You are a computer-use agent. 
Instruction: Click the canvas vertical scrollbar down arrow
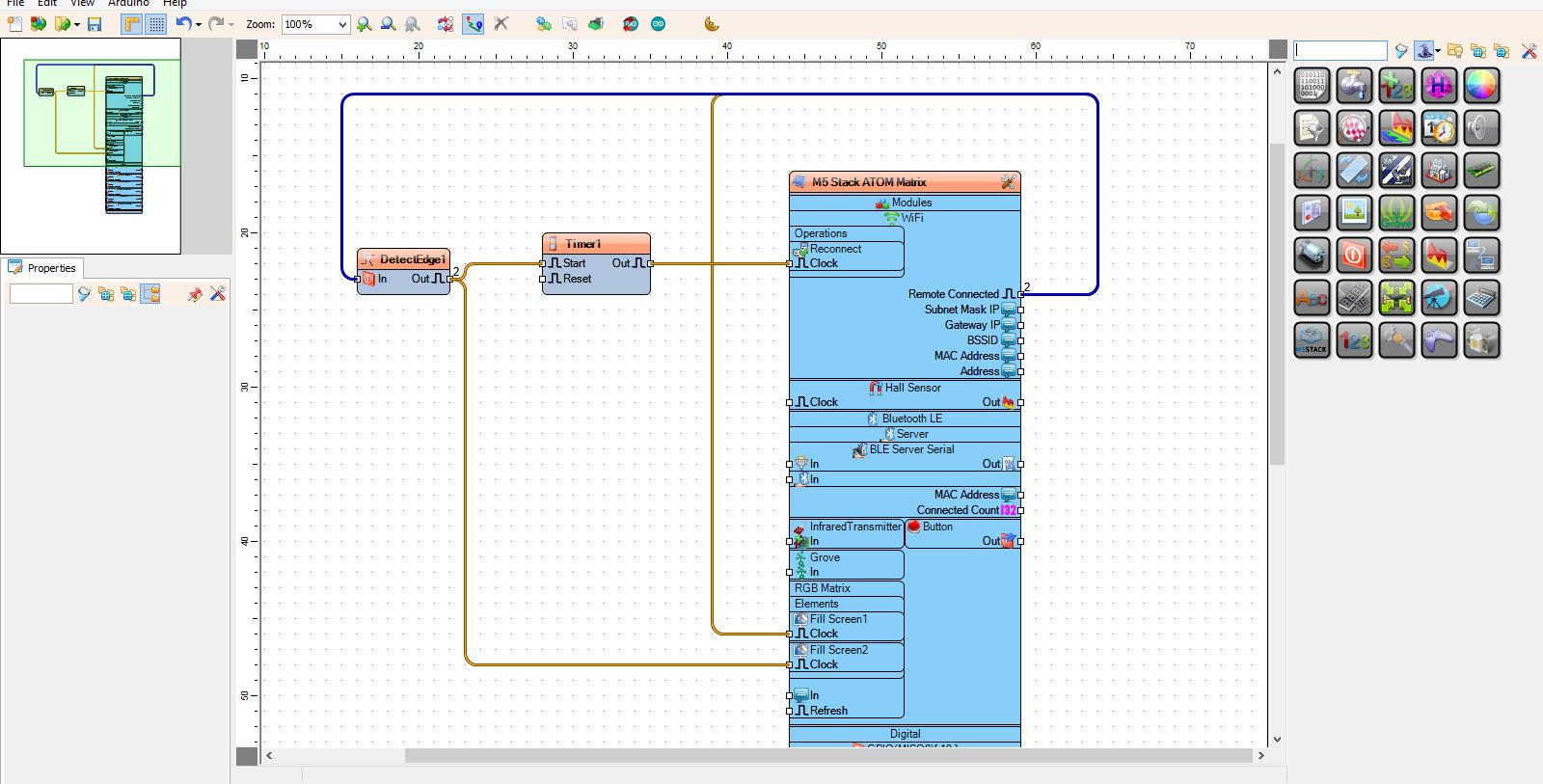point(1277,740)
